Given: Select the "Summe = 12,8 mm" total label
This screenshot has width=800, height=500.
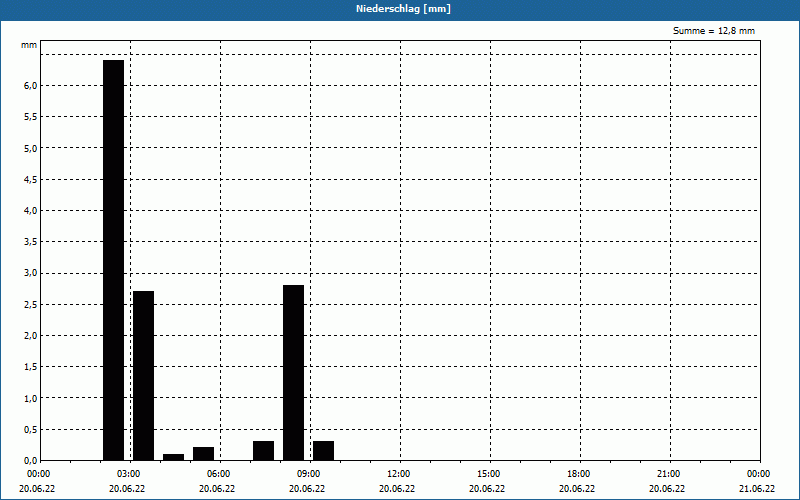Looking at the screenshot, I should point(713,31).
